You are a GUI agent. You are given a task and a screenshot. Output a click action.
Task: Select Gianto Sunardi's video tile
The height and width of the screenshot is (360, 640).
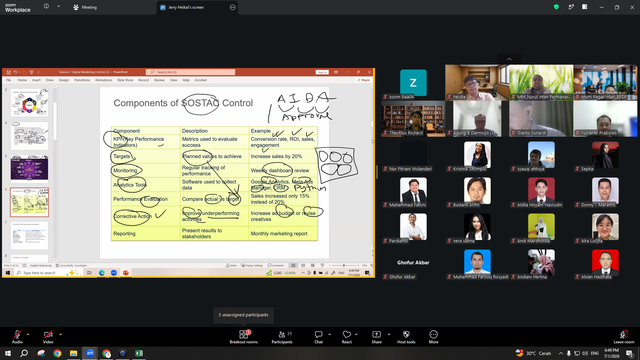(541, 119)
